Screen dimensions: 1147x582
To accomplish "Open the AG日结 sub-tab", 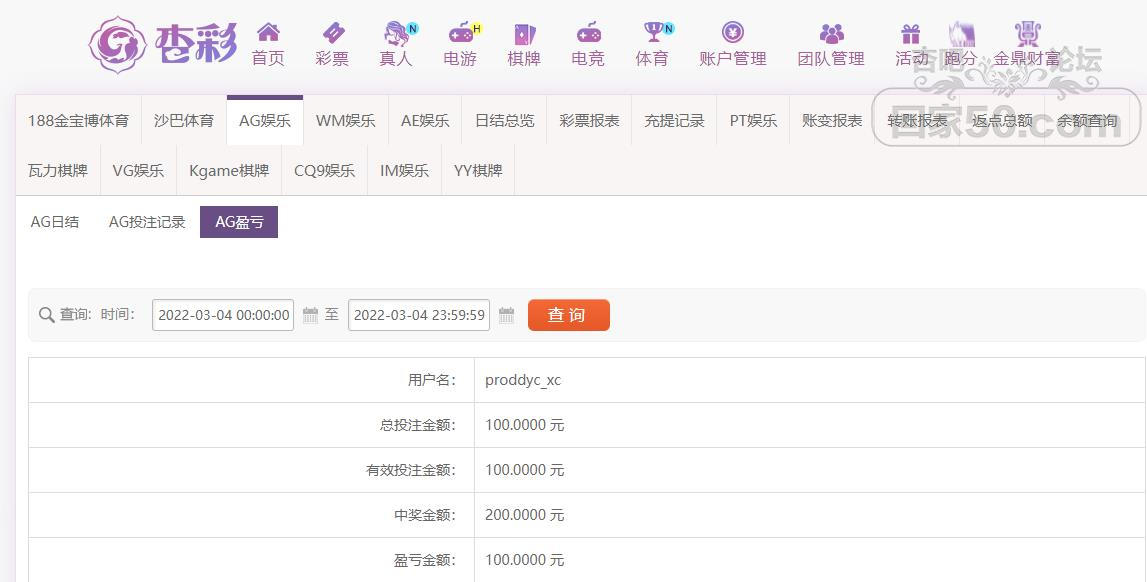I will (55, 222).
